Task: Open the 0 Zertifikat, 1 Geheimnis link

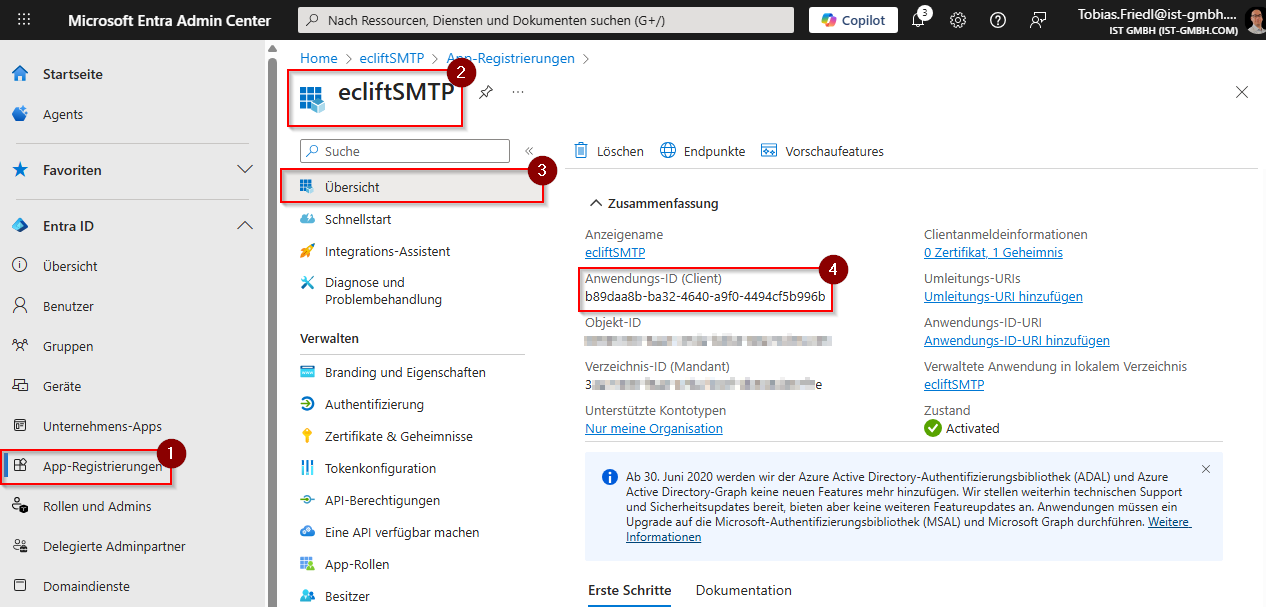Action: pos(993,252)
